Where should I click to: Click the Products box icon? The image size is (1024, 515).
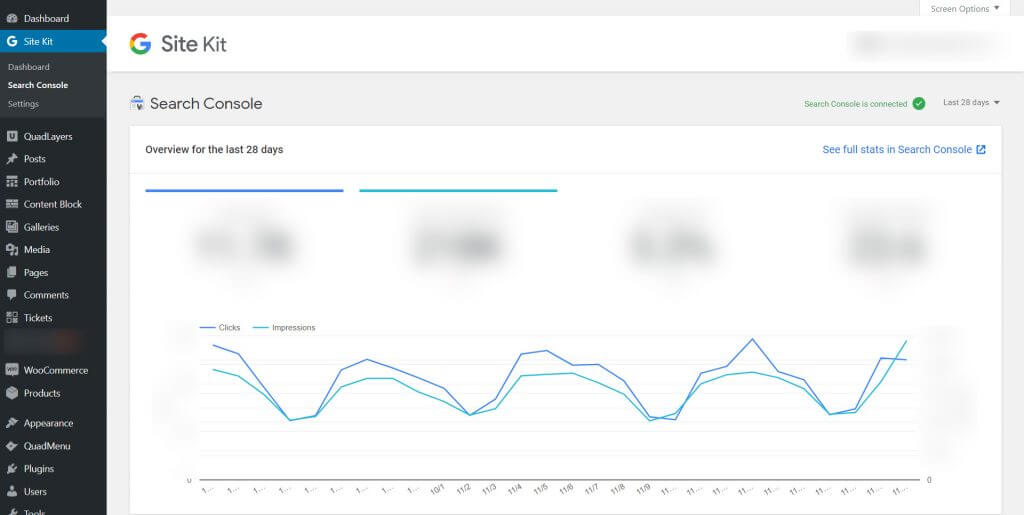12,393
